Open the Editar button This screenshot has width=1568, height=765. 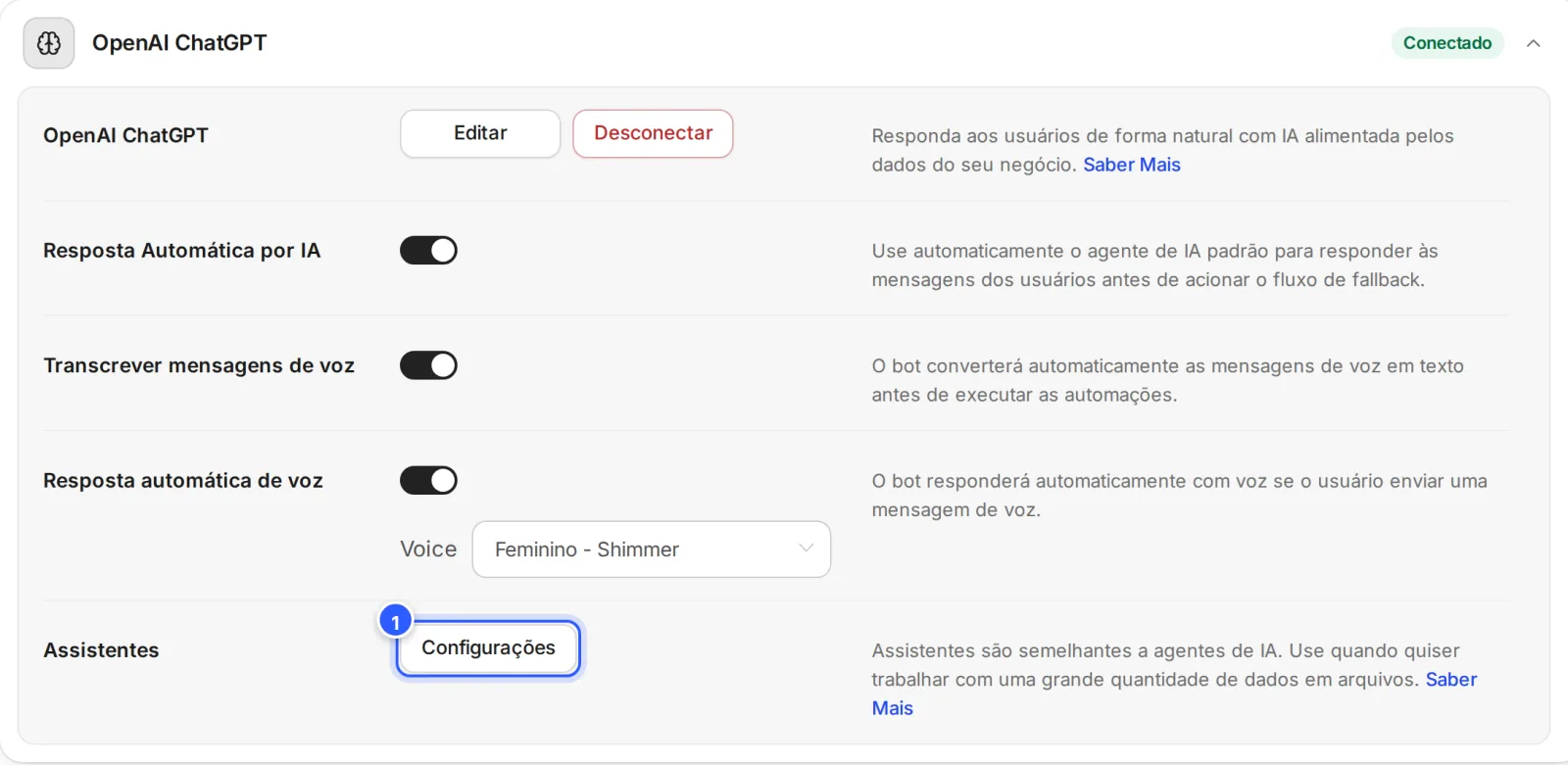point(480,133)
